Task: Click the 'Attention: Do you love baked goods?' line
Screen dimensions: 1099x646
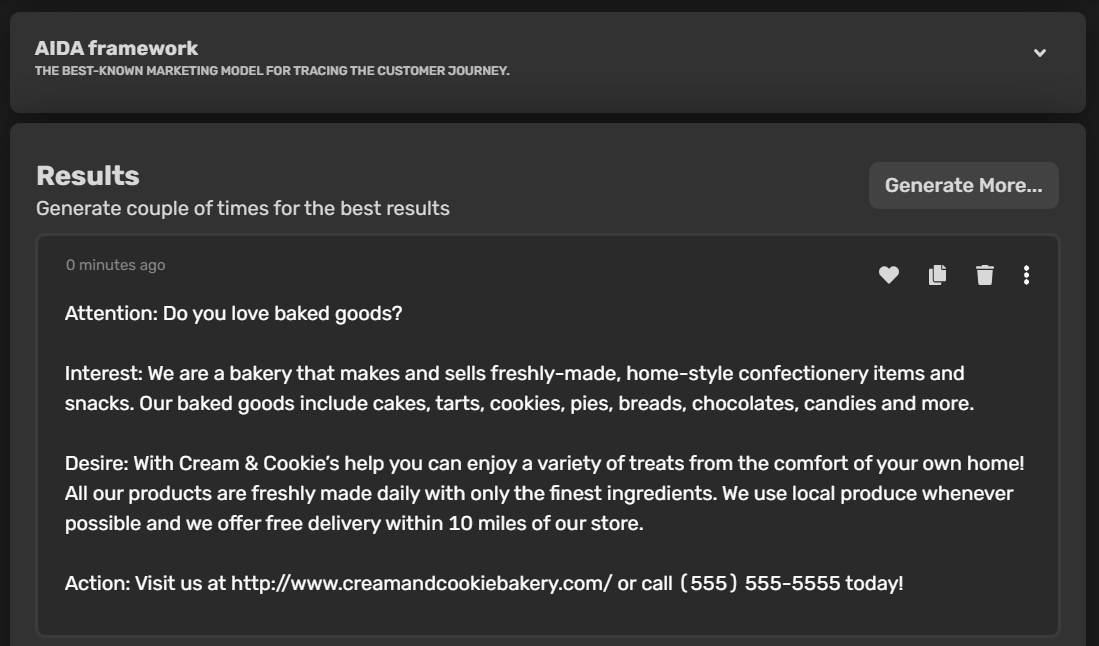Action: click(233, 313)
